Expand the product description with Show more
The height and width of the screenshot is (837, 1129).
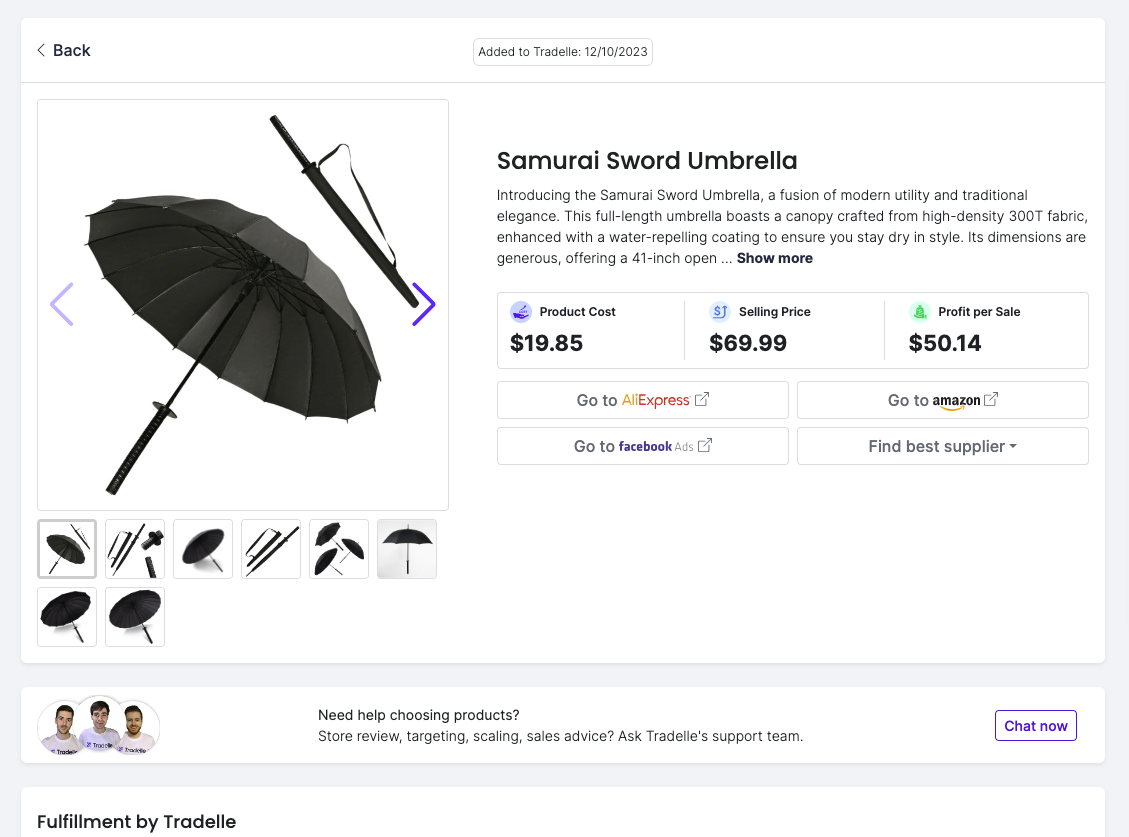pos(774,258)
